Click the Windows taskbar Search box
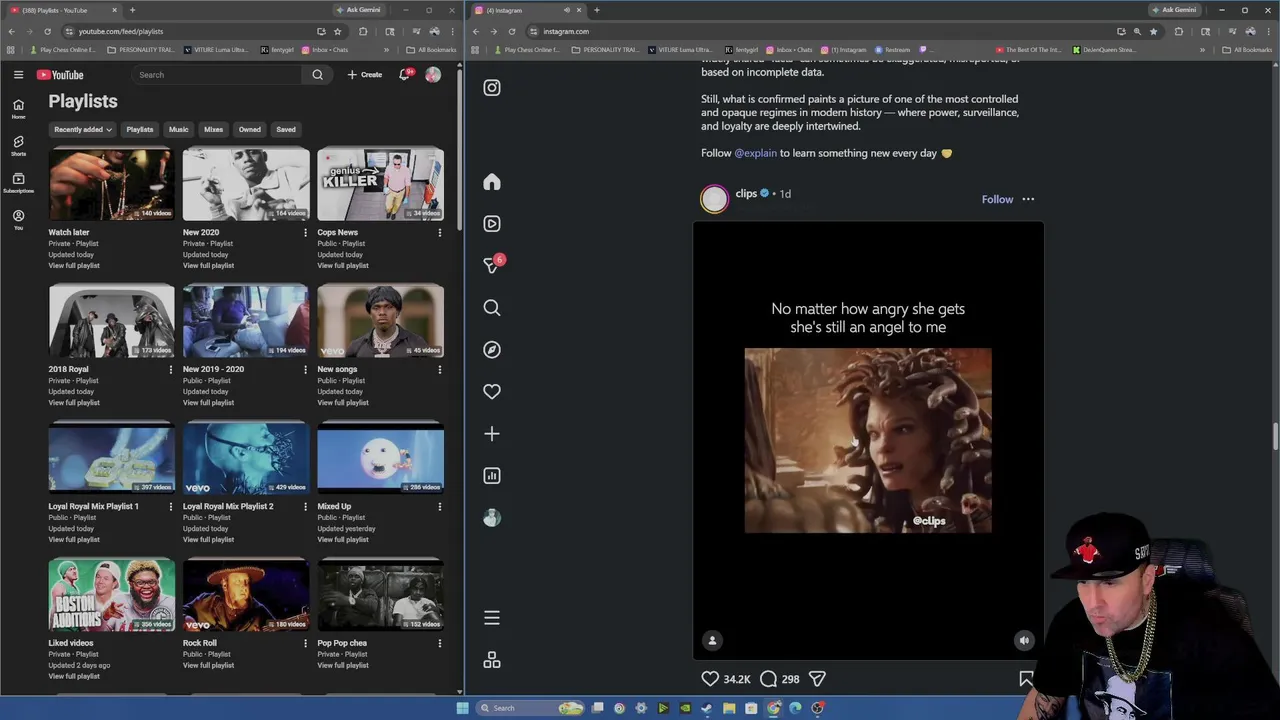This screenshot has width=1280, height=720. tap(530, 708)
